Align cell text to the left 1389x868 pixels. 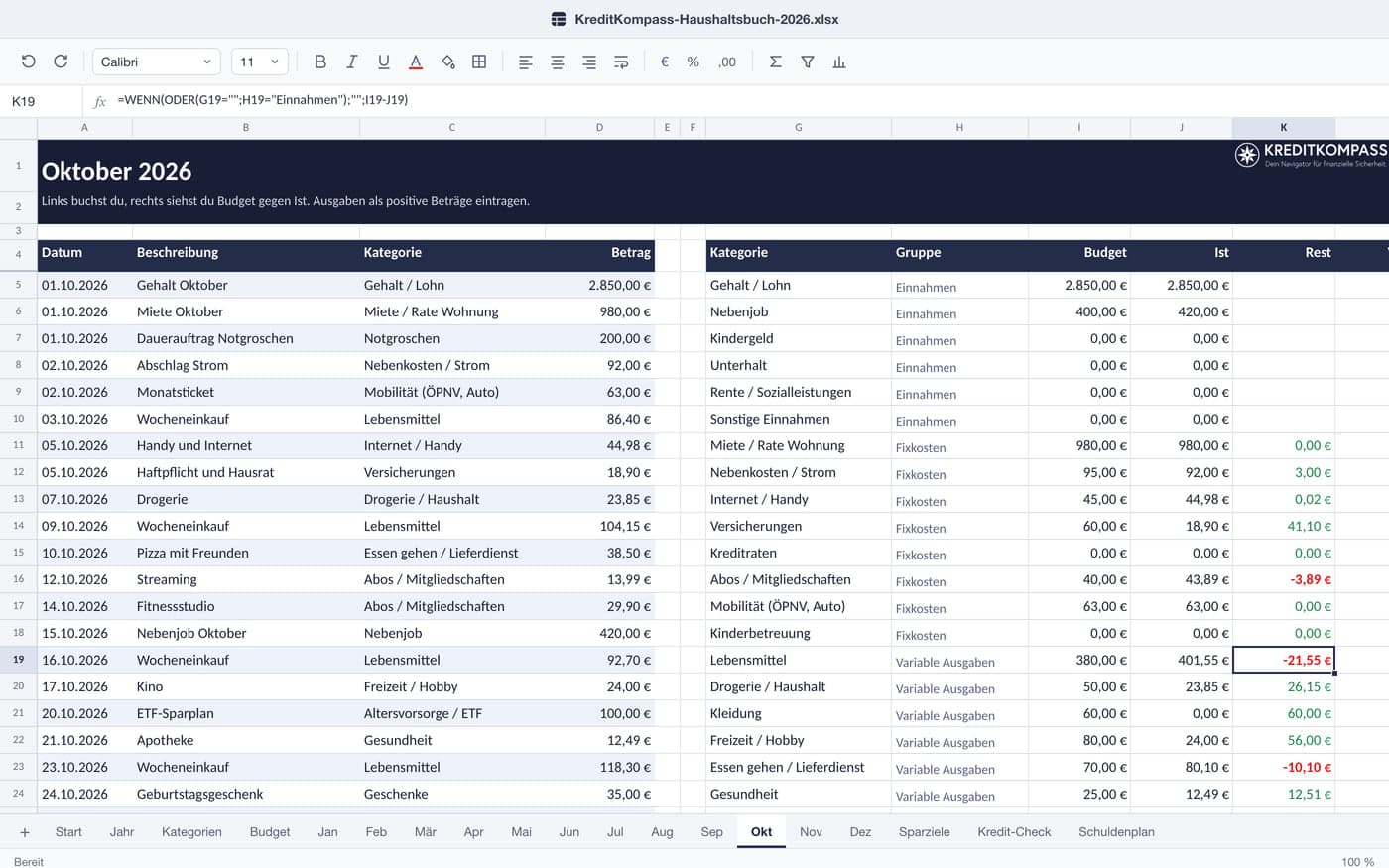pos(526,62)
